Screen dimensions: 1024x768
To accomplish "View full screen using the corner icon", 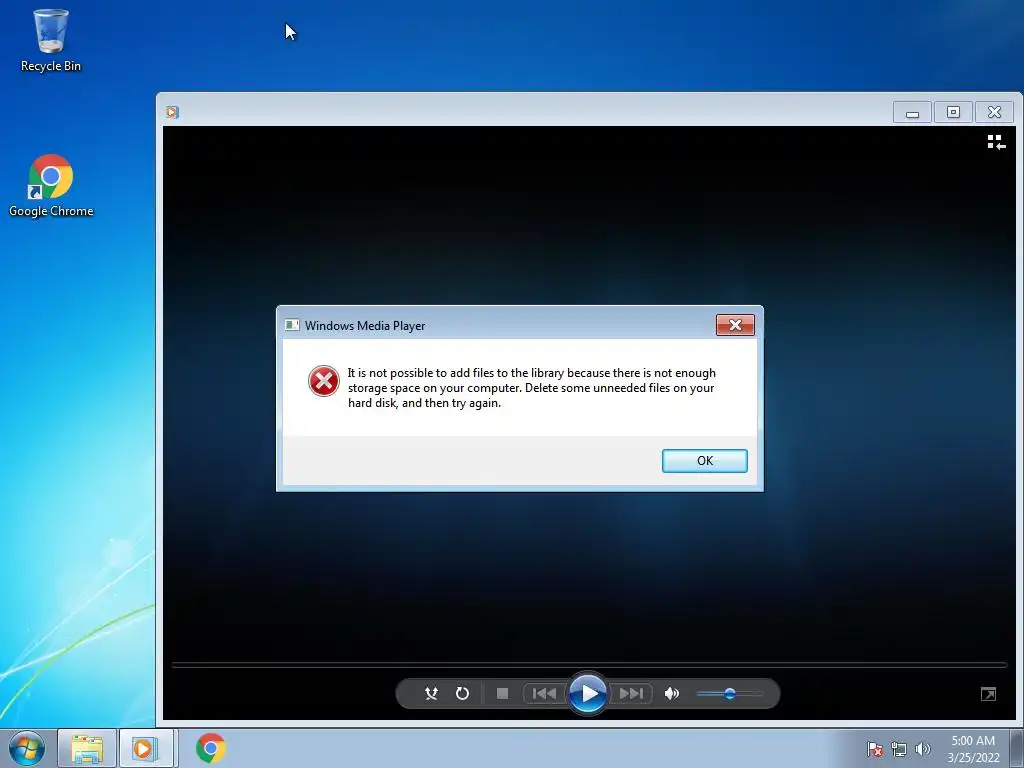I will click(988, 694).
